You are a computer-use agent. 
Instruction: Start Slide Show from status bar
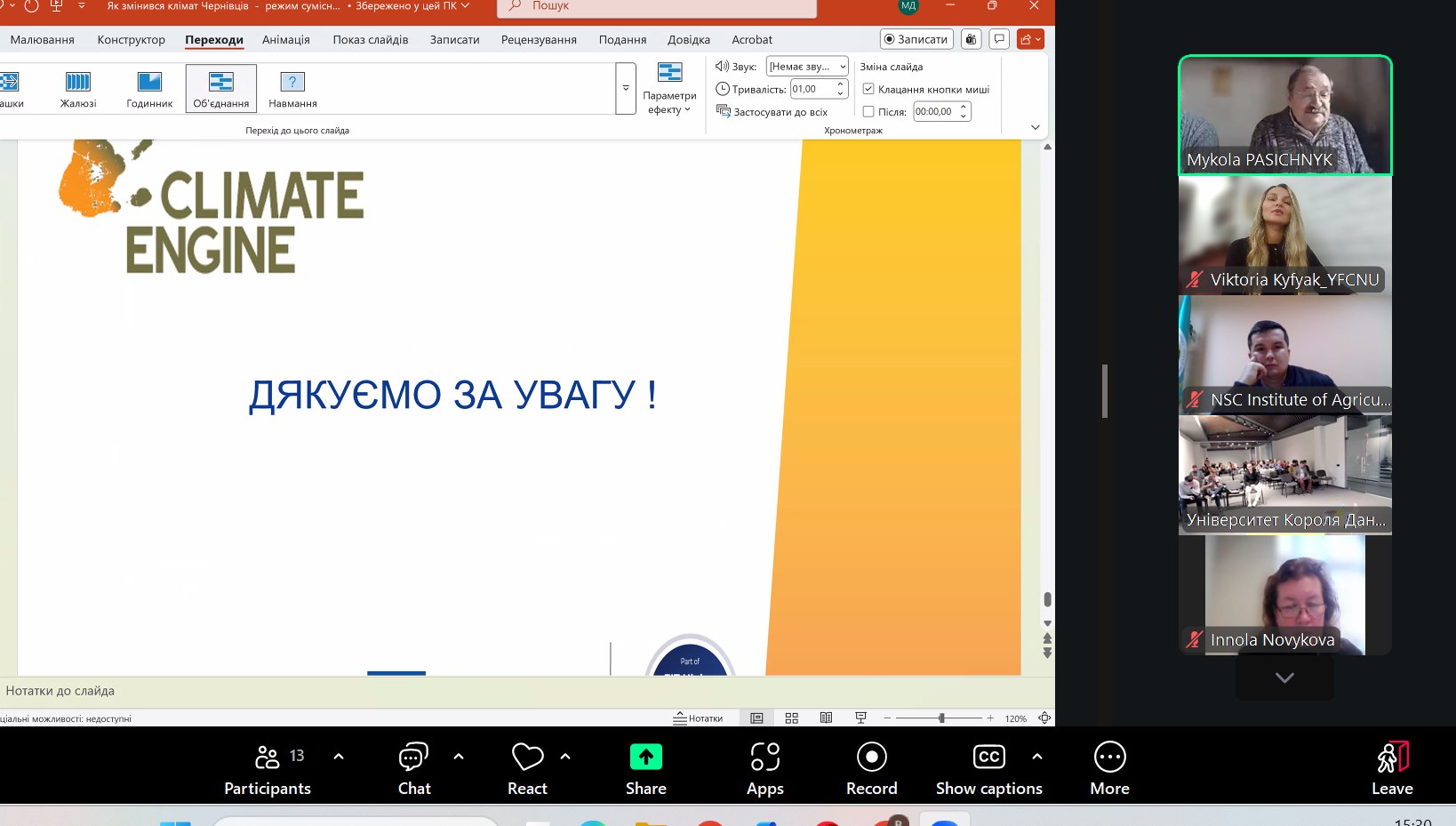(860, 718)
